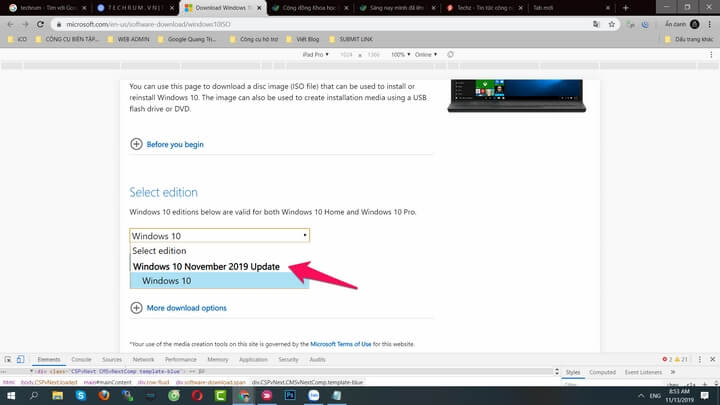Open the WEB ADMIN bookmark folder

point(129,39)
